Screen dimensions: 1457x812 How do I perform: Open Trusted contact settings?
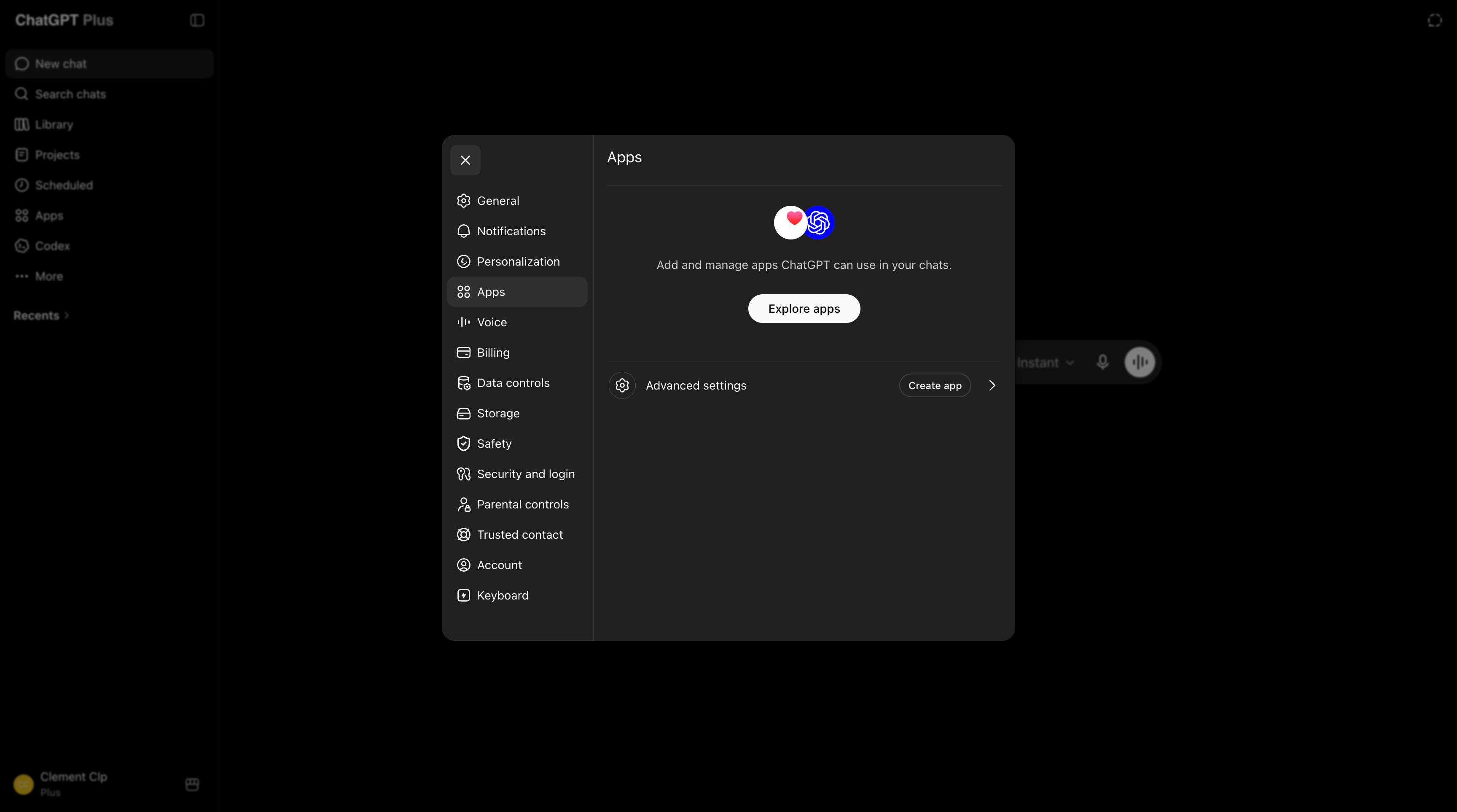517,534
